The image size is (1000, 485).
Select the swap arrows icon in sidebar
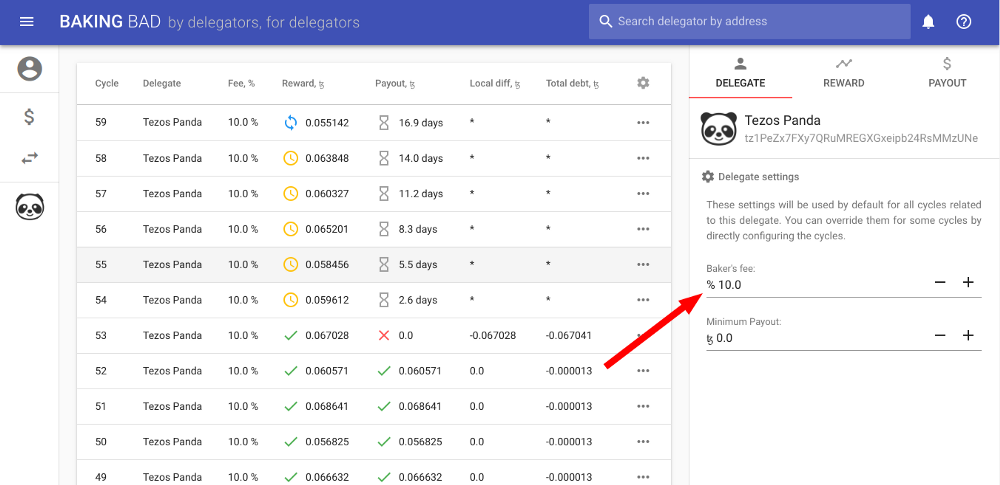click(29, 158)
